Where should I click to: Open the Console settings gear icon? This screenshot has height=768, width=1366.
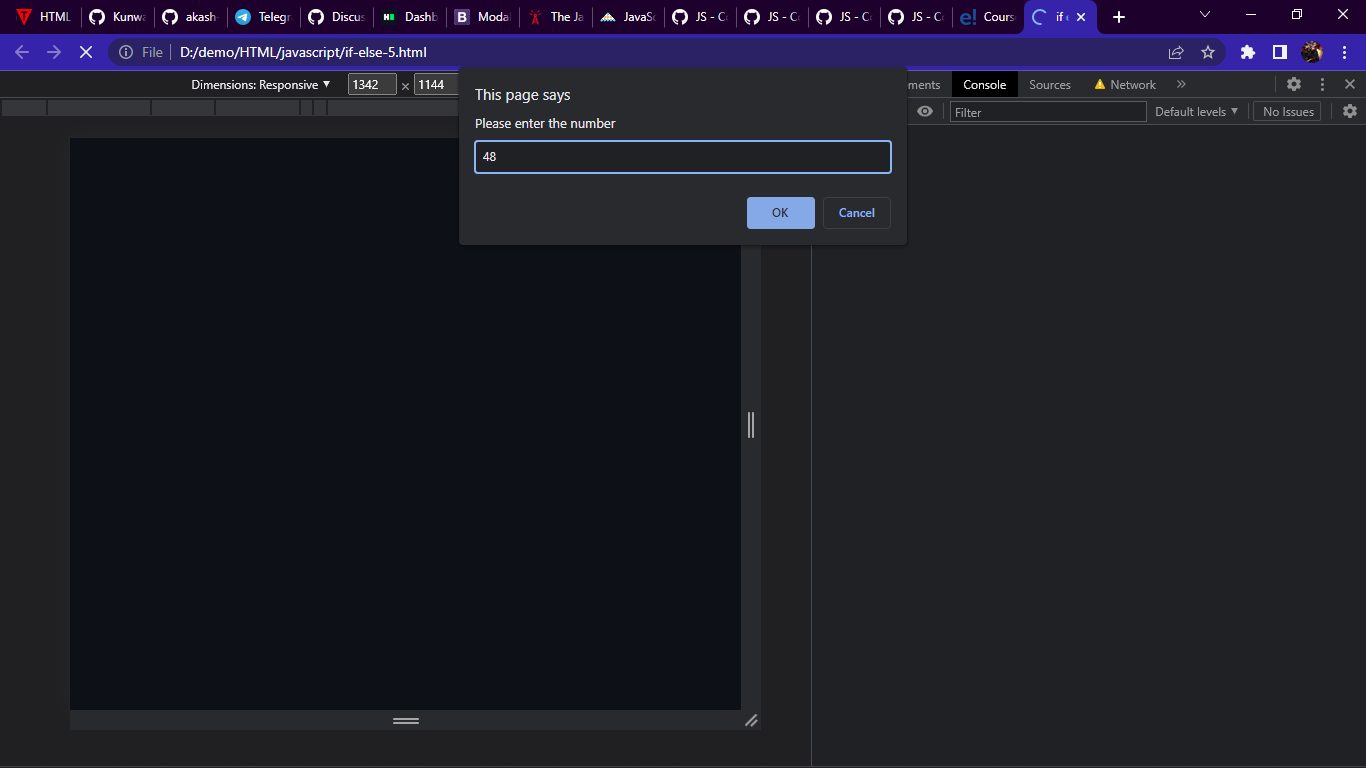point(1350,111)
